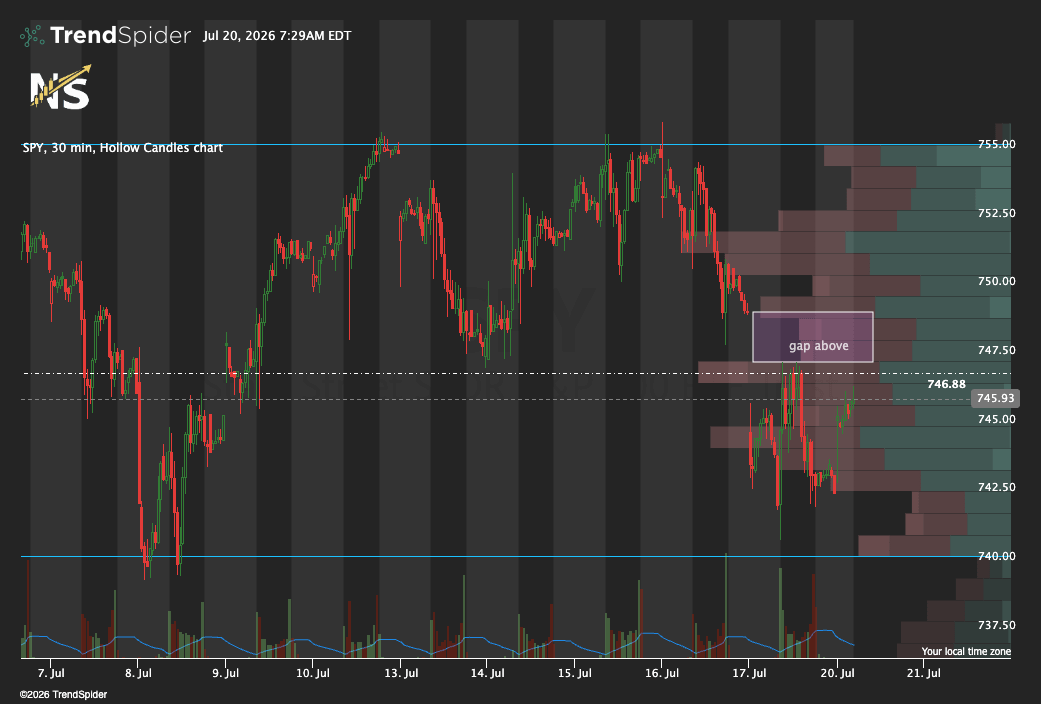Click the current price tag 745.93
Screen dimensions: 1041x704
996,398
